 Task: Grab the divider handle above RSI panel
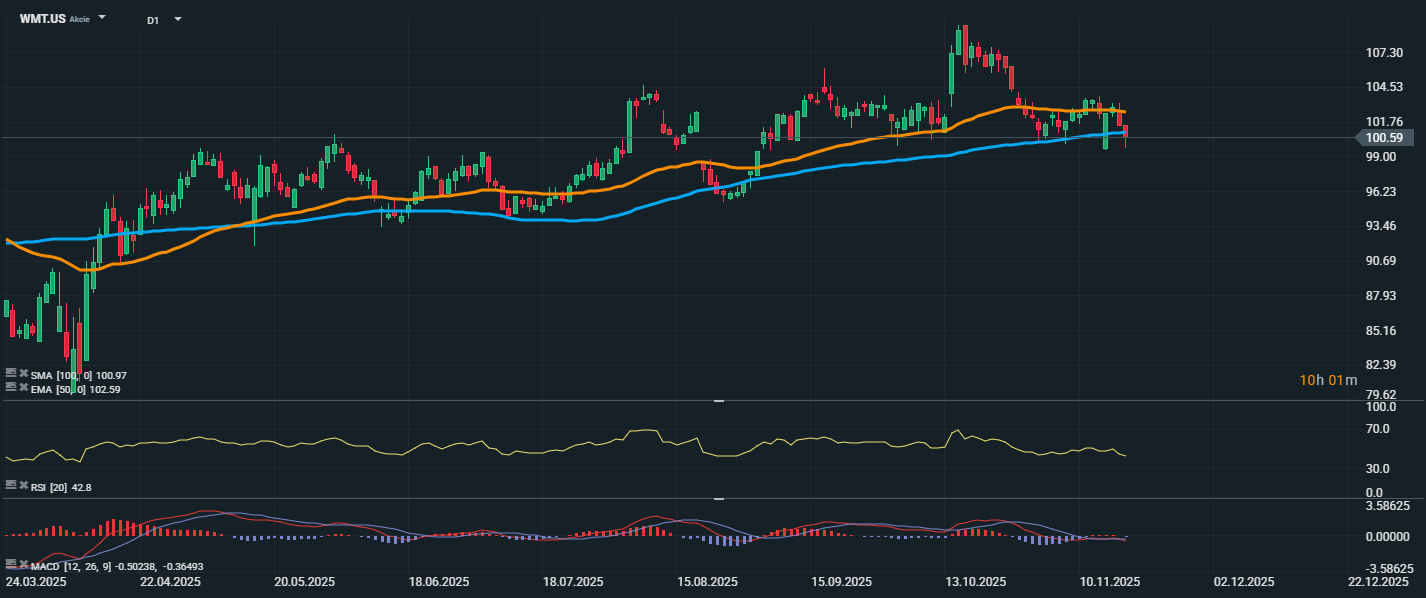point(718,400)
